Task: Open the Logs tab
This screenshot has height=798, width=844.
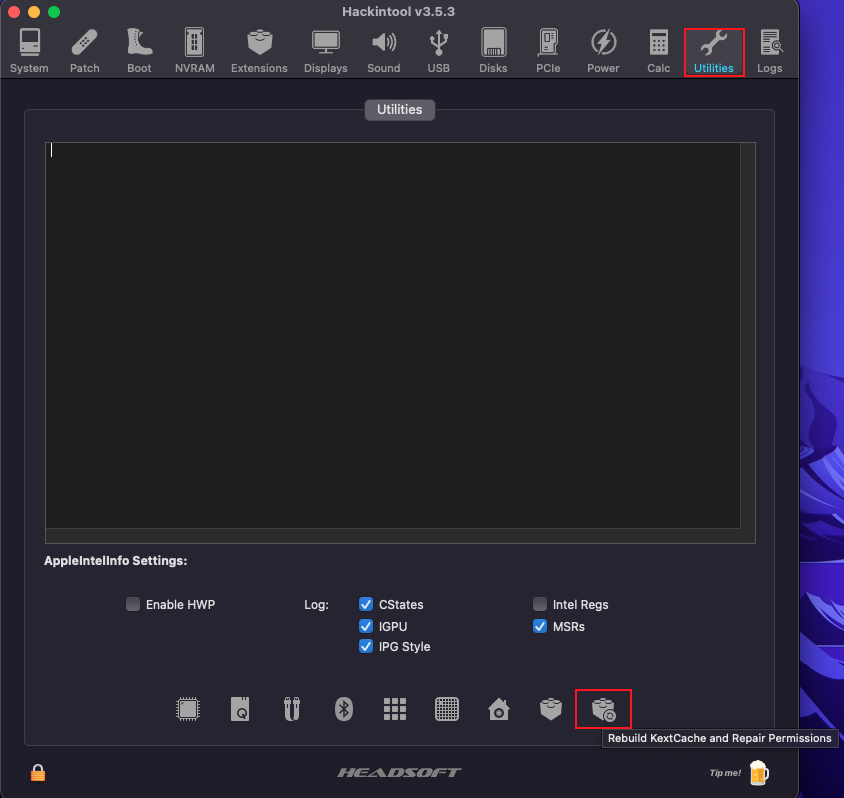Action: click(770, 50)
